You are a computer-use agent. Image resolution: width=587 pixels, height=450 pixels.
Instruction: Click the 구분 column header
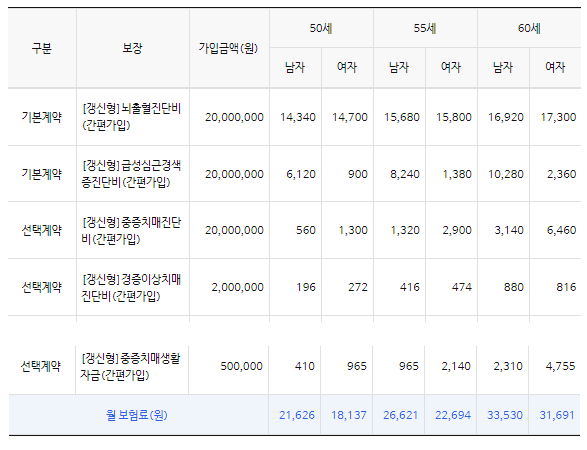click(42, 48)
